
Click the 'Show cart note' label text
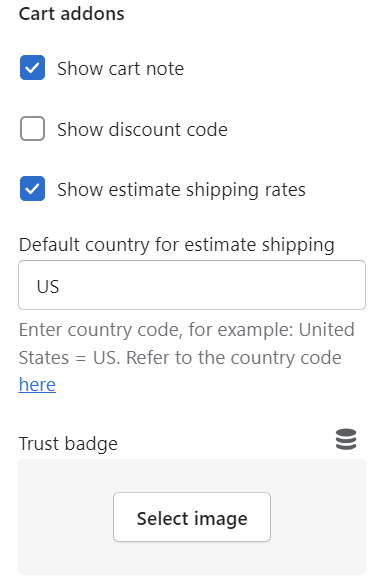coord(120,69)
